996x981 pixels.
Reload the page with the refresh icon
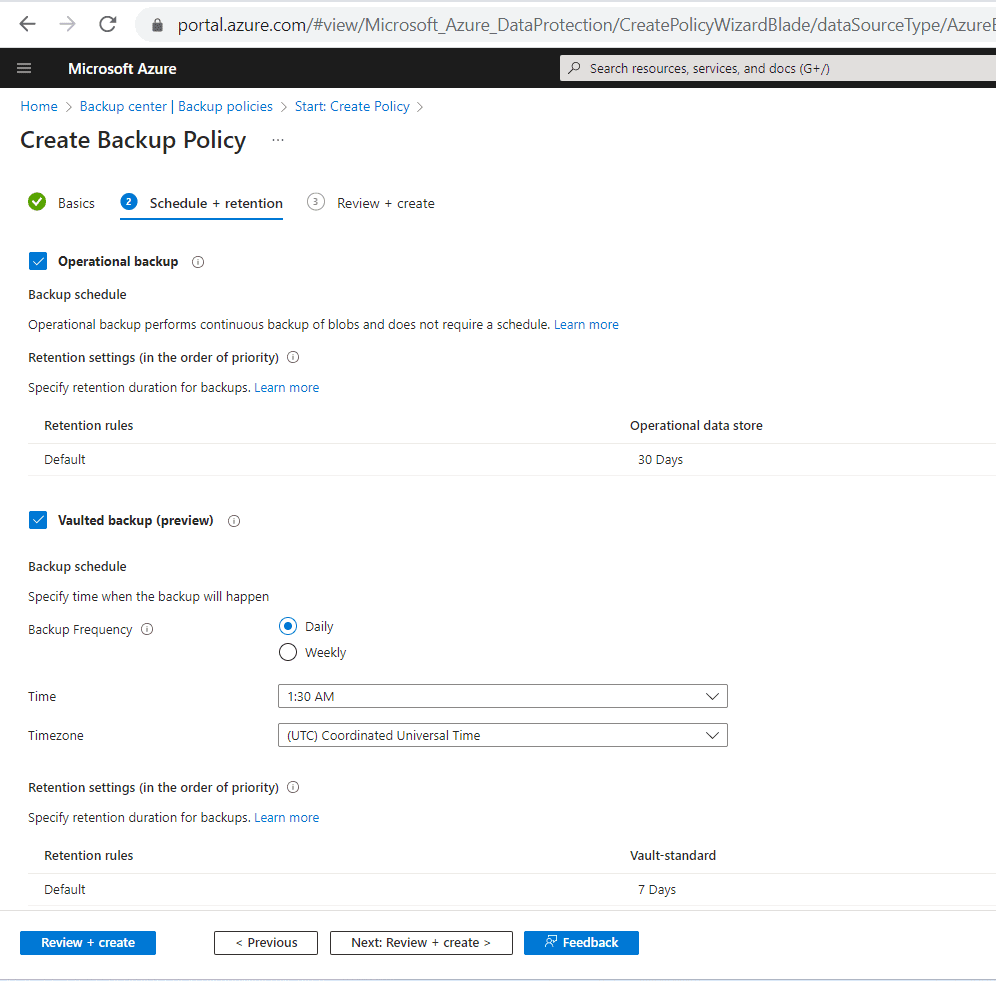click(x=108, y=24)
